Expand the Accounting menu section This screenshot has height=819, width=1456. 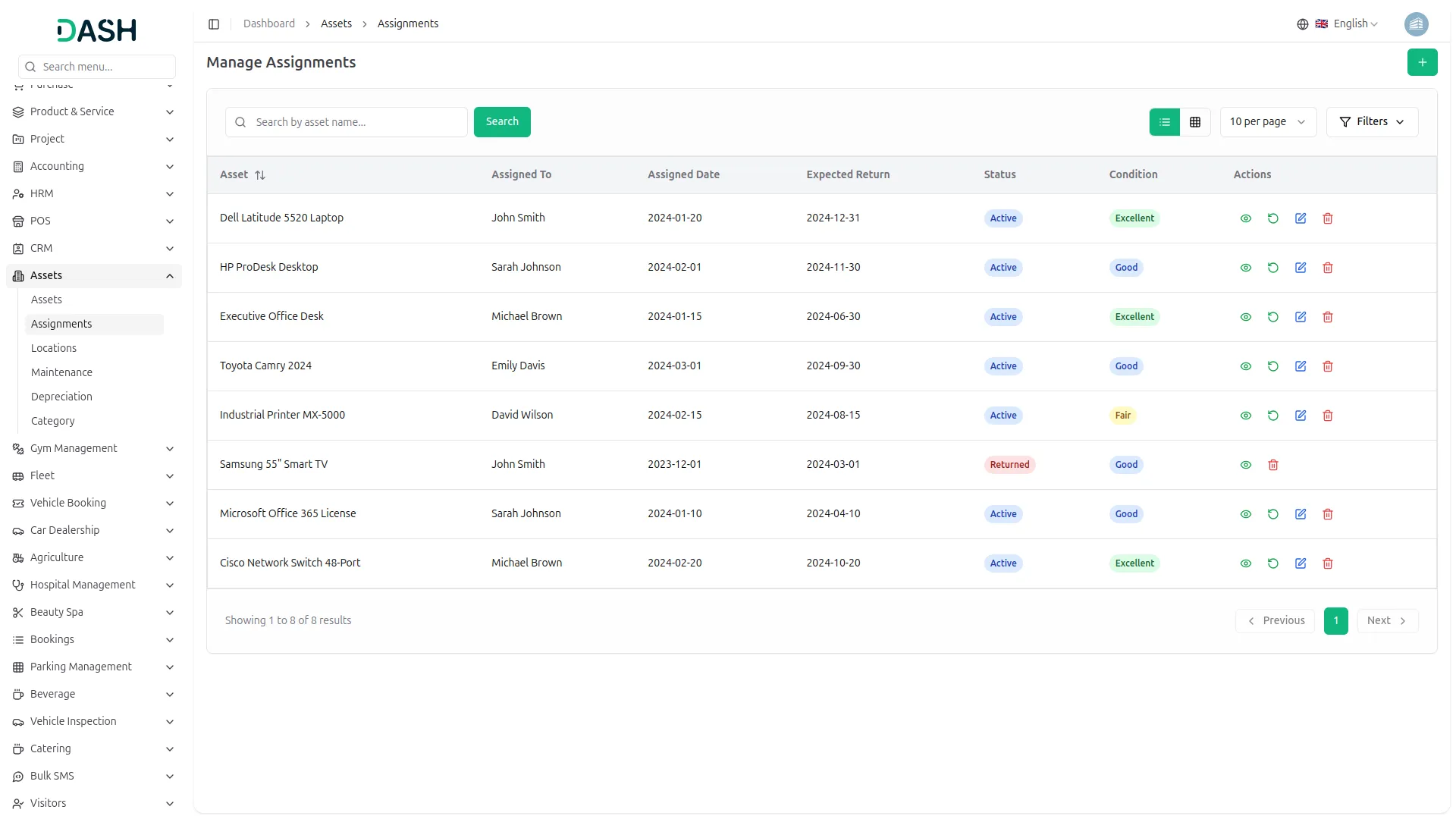[x=93, y=166]
